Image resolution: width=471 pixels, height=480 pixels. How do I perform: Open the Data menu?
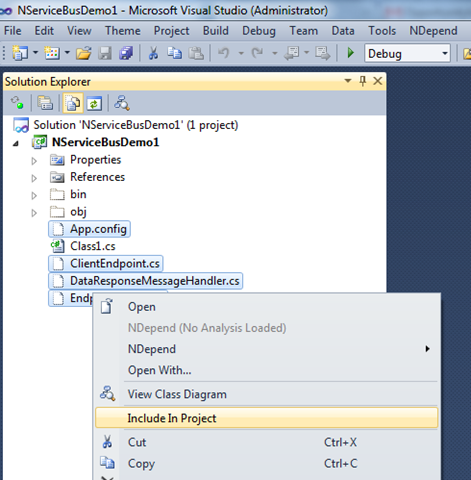pyautogui.click(x=343, y=31)
